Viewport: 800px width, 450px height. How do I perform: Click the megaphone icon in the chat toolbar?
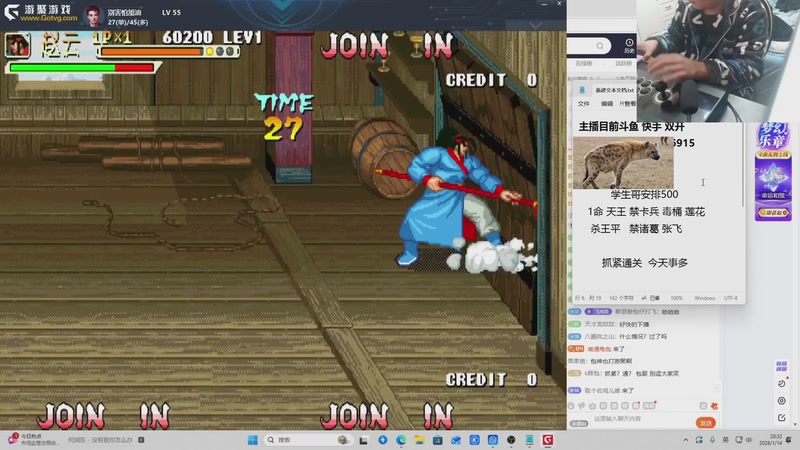click(x=582, y=406)
